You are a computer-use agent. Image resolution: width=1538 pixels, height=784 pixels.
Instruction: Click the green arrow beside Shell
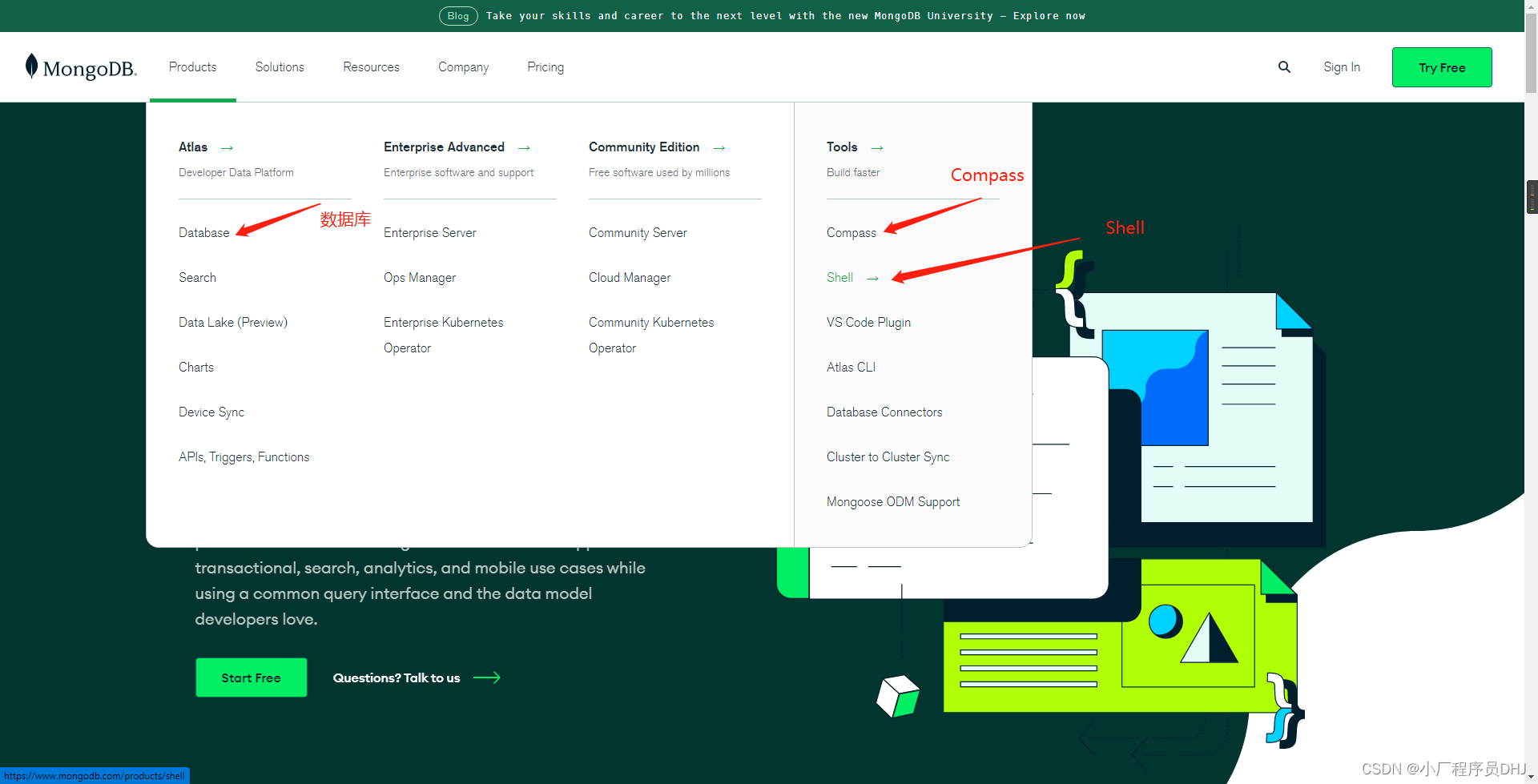click(x=873, y=279)
